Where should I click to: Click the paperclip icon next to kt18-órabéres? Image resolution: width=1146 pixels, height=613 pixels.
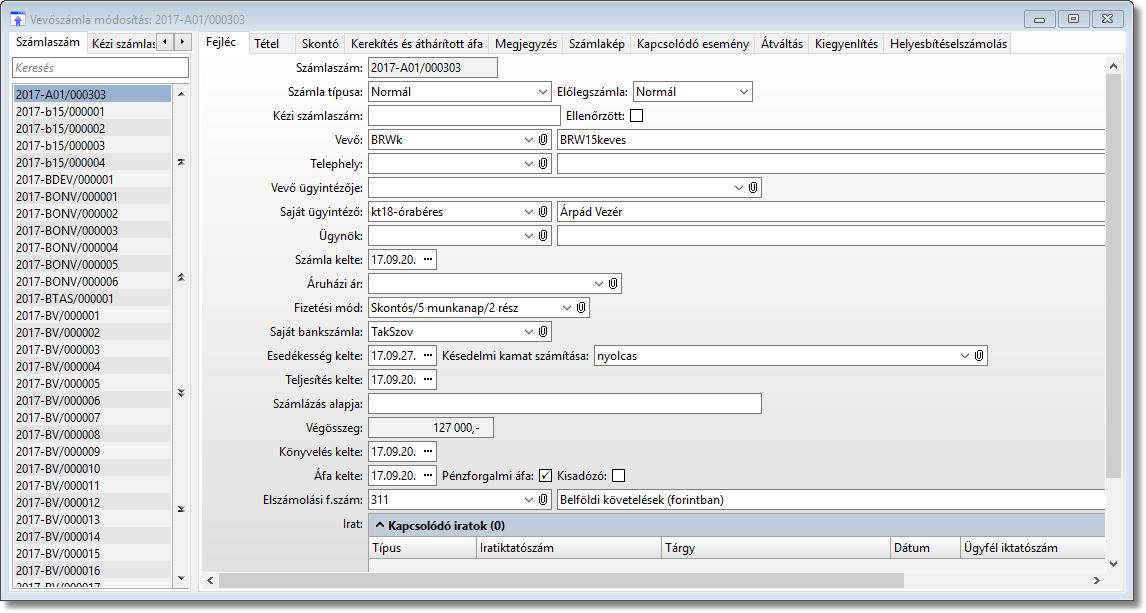point(543,212)
